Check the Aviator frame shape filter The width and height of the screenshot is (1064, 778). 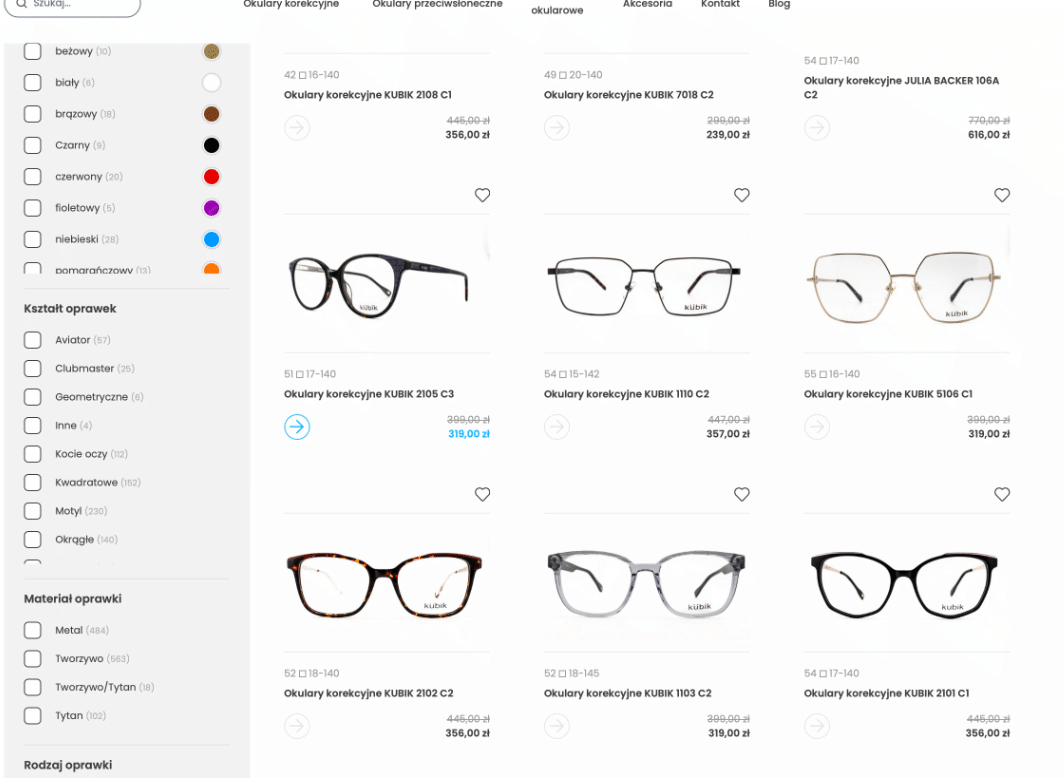point(33,340)
